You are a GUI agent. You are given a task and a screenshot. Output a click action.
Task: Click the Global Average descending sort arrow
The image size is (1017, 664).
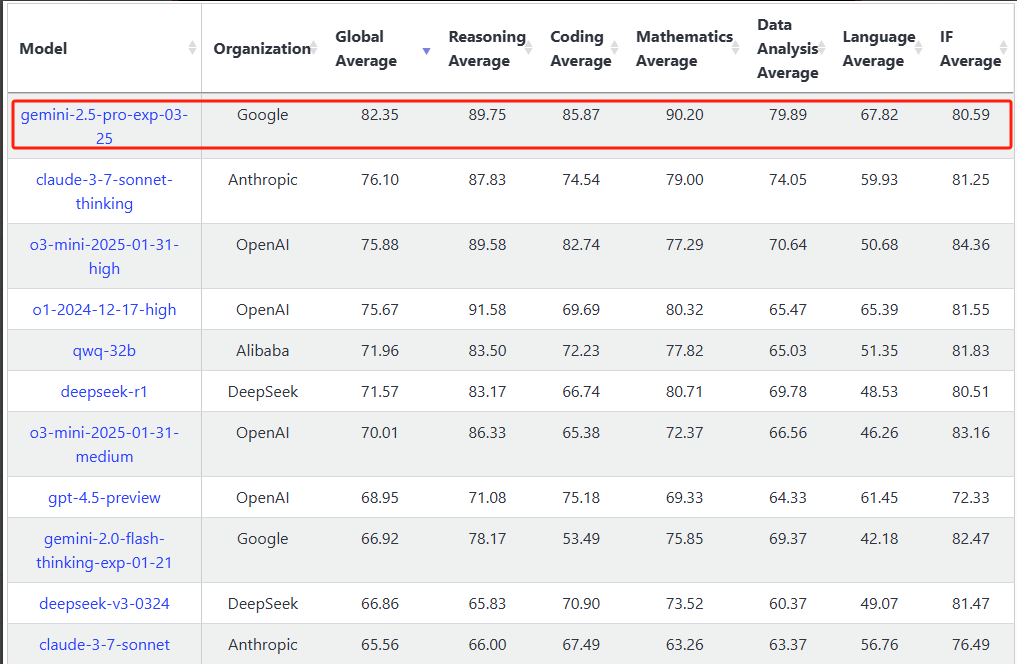click(x=427, y=50)
